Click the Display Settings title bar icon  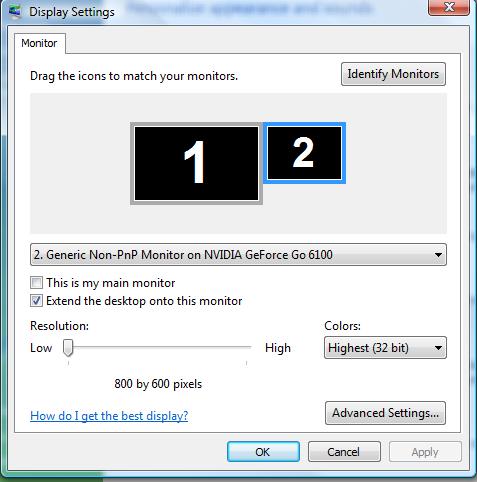pos(15,11)
